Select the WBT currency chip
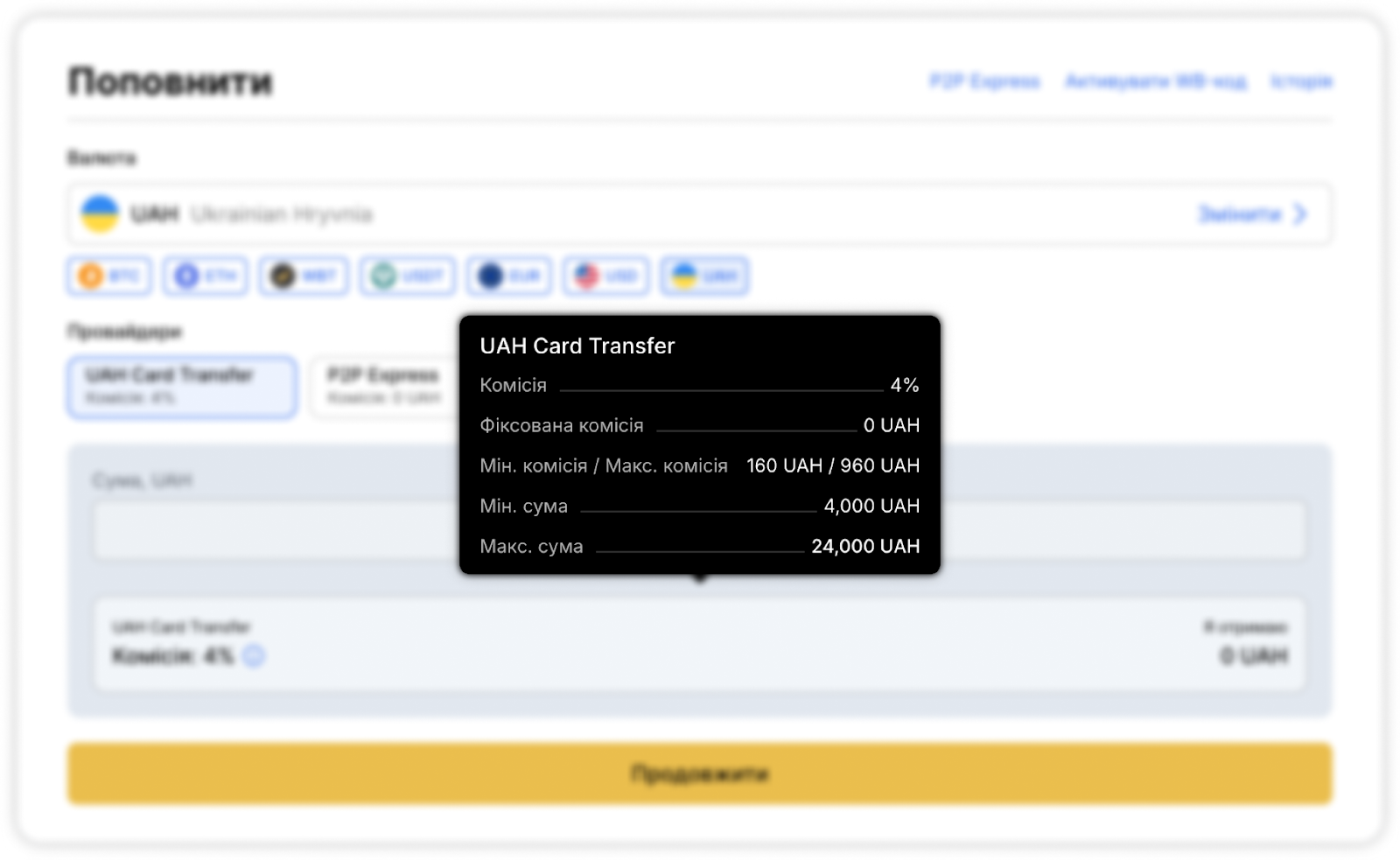 304,276
